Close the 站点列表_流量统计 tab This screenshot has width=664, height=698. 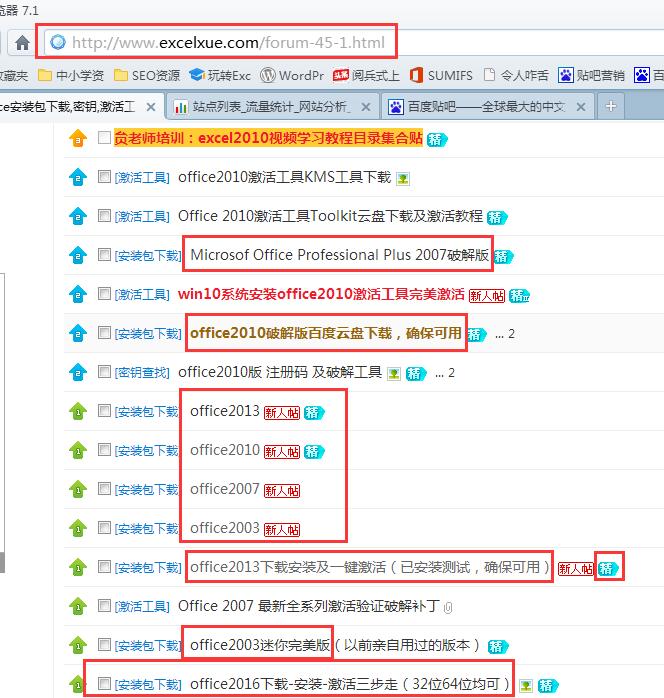tap(366, 107)
